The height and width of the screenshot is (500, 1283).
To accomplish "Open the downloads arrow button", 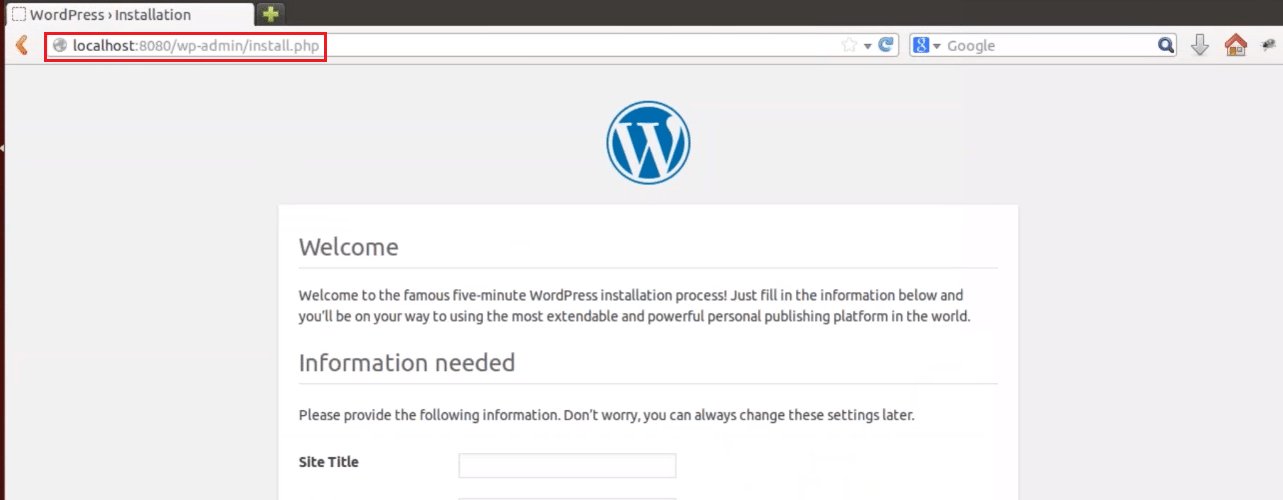I will click(x=1200, y=45).
